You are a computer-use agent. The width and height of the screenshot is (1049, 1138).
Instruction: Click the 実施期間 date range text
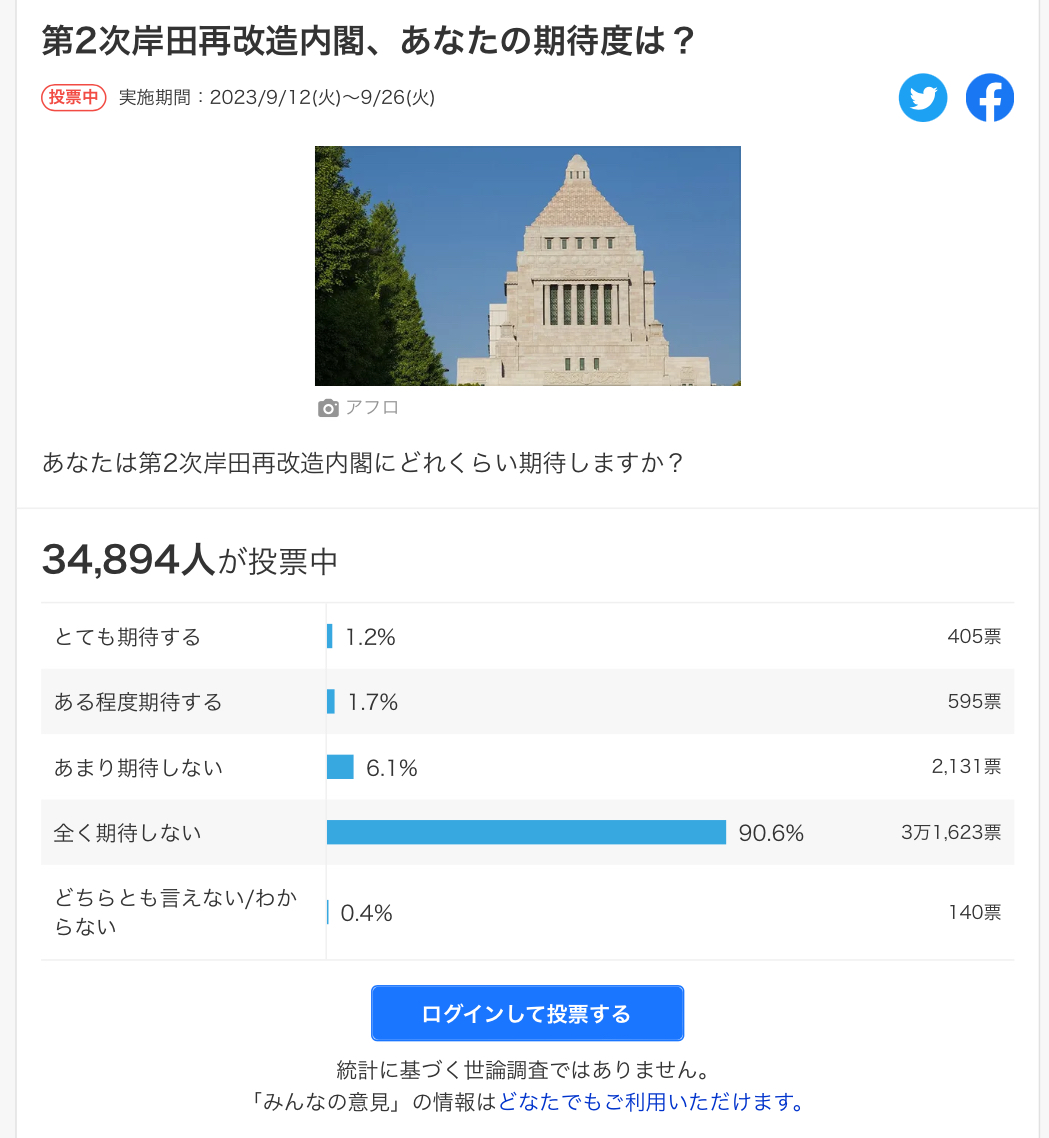[x=277, y=97]
